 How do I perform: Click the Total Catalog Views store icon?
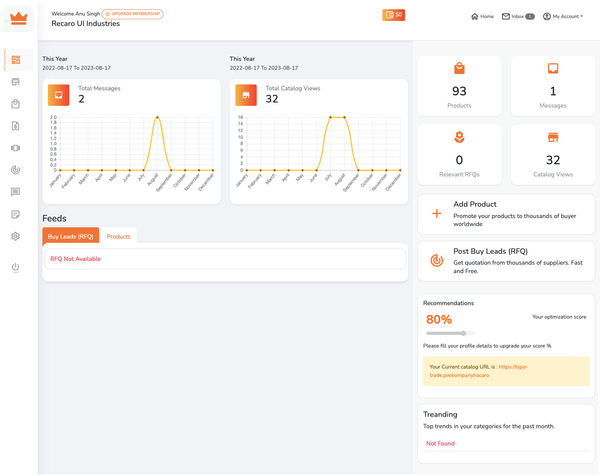pos(246,95)
